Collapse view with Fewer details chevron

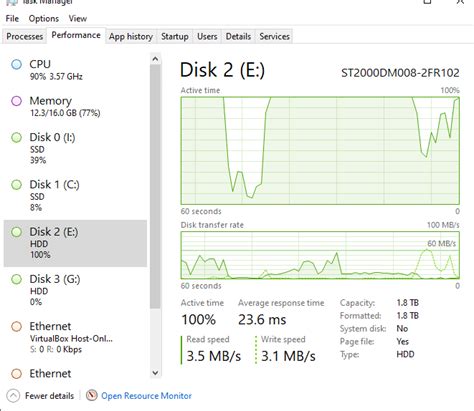(x=13, y=396)
